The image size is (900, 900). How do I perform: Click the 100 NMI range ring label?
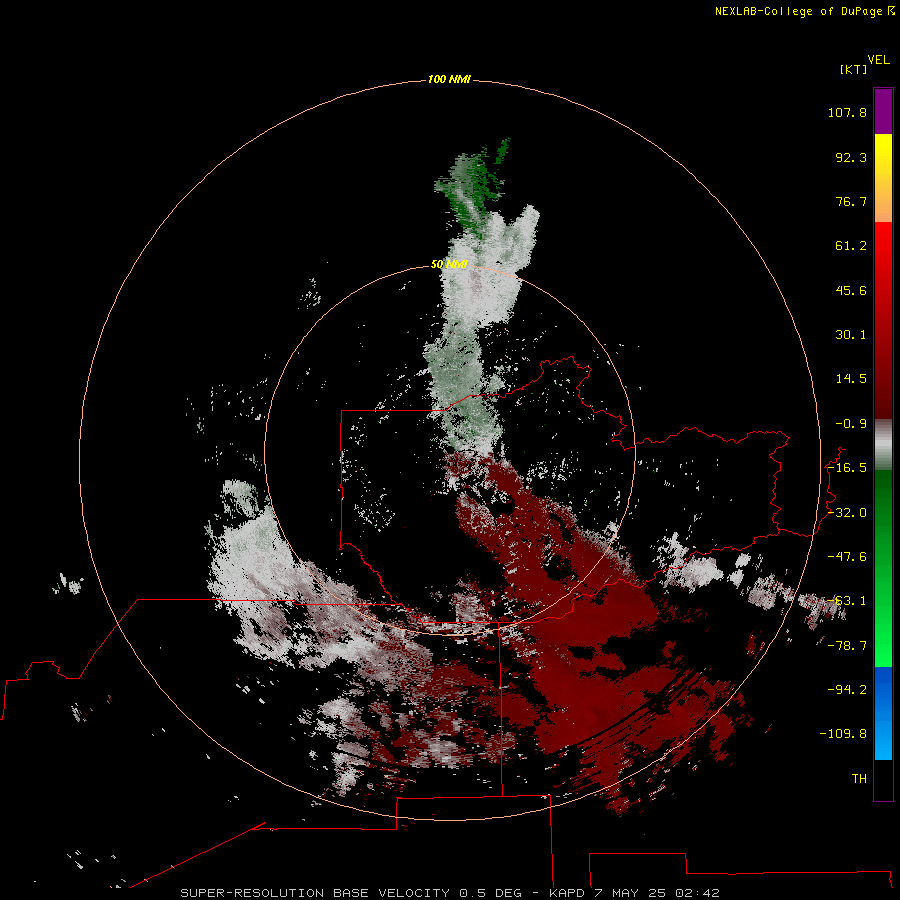pyautogui.click(x=449, y=79)
